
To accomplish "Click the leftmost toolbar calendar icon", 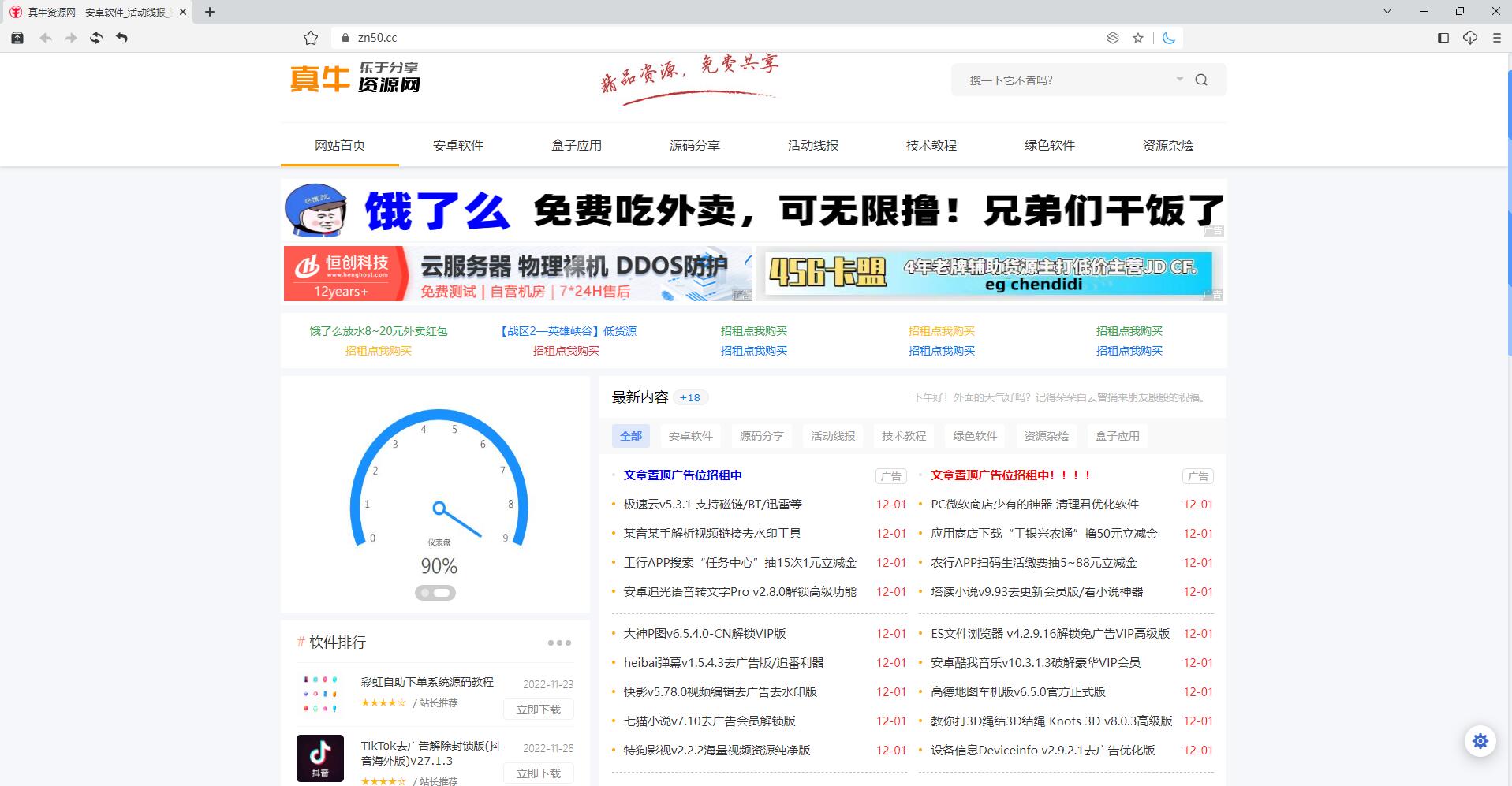I will click(x=17, y=38).
